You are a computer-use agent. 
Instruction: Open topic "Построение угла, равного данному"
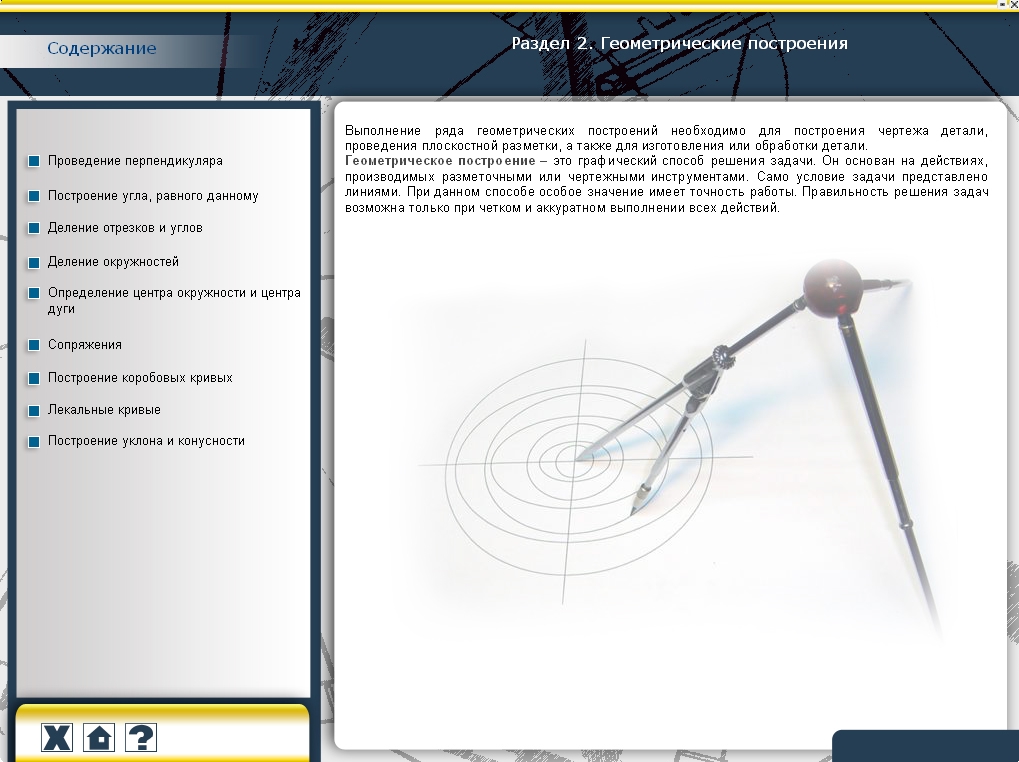click(x=153, y=196)
